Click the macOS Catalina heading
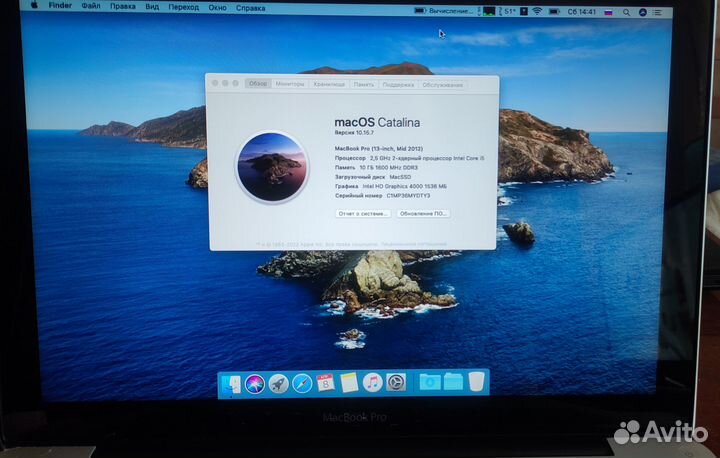The width and height of the screenshot is (720, 458). pos(377,122)
